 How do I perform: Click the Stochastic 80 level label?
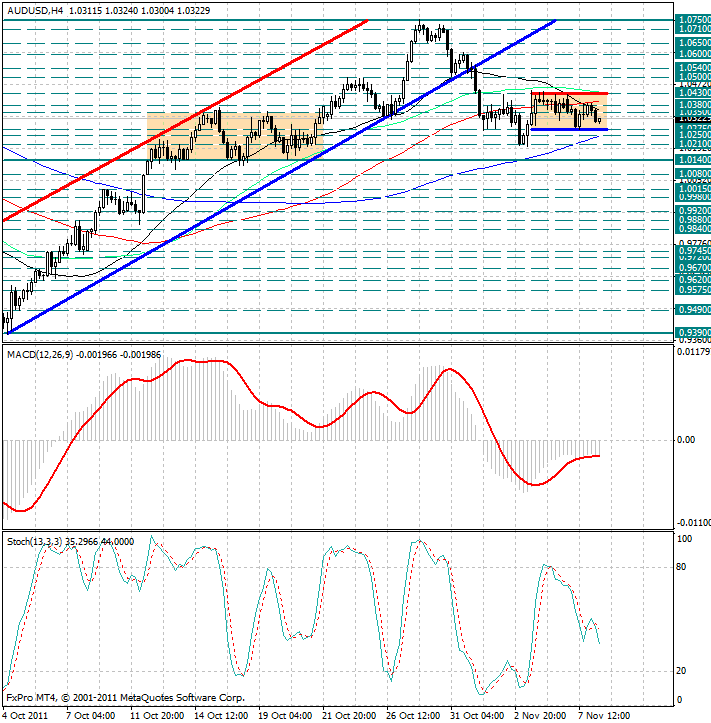pos(681,567)
